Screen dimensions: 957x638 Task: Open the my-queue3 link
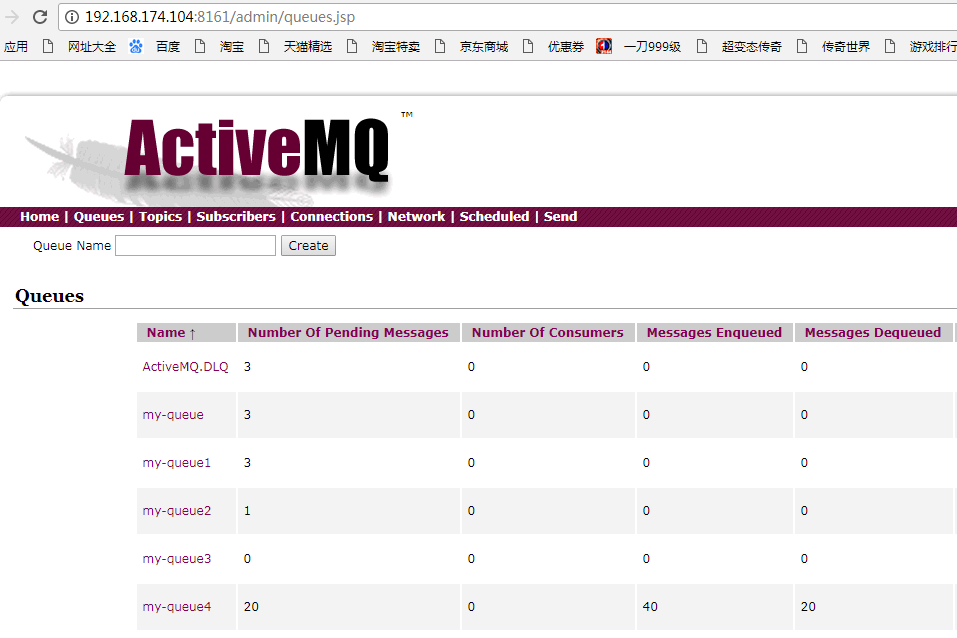177,559
